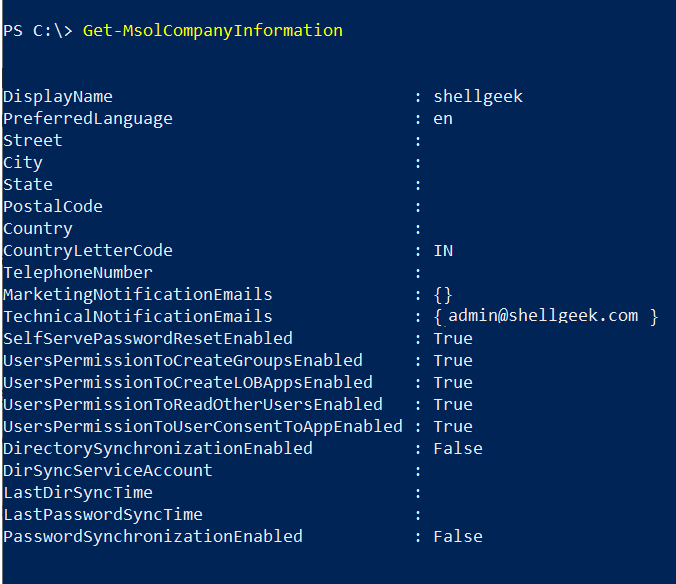Click the CountryLetterCode property label
Screen dimensions: 676x584
(x=88, y=251)
